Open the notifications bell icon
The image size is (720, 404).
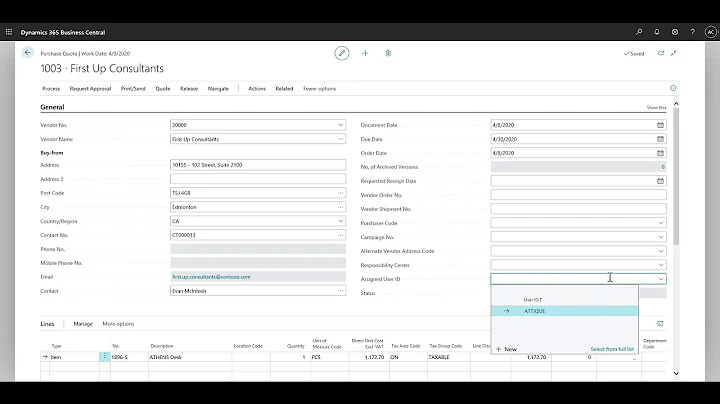(657, 32)
